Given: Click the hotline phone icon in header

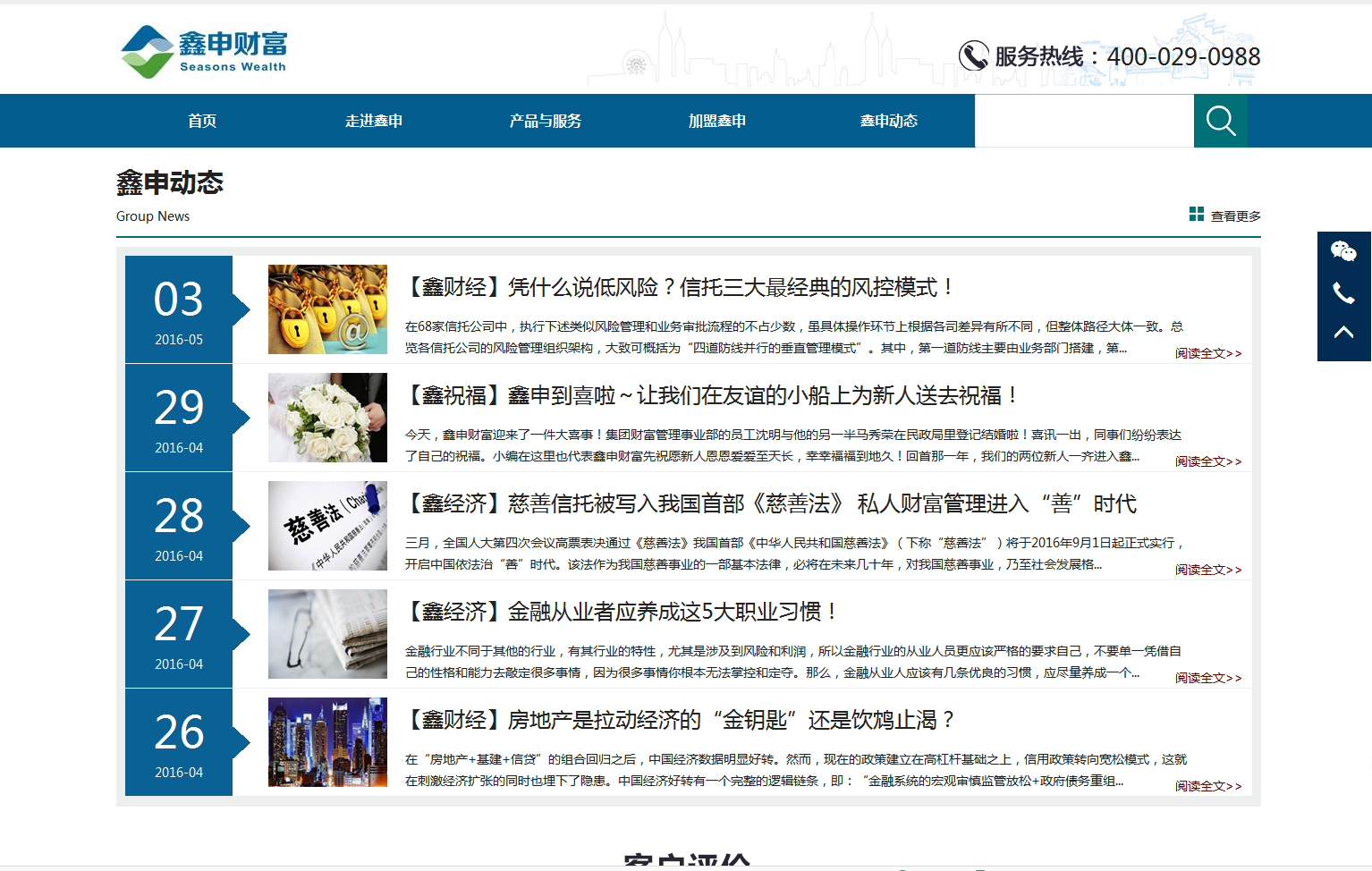Looking at the screenshot, I should pyautogui.click(x=973, y=56).
